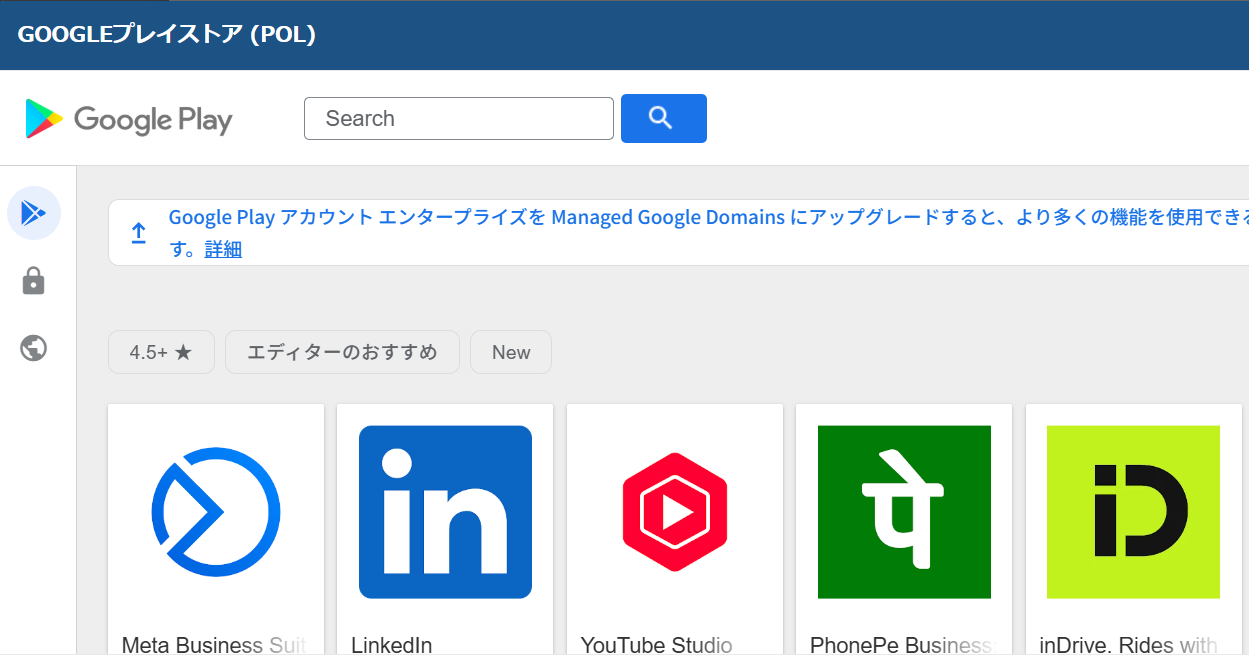The width and height of the screenshot is (1249, 655).
Task: Focus the Search input field
Action: (459, 118)
